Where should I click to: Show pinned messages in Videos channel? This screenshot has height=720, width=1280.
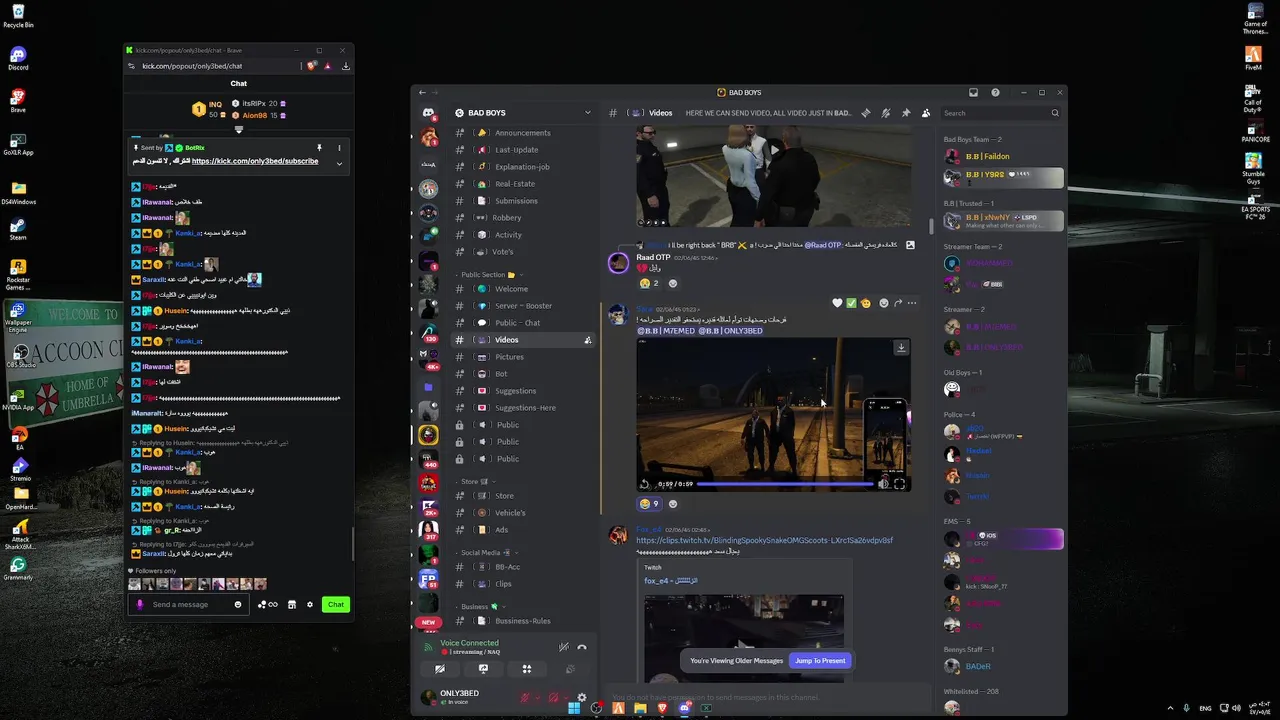pos(906,113)
